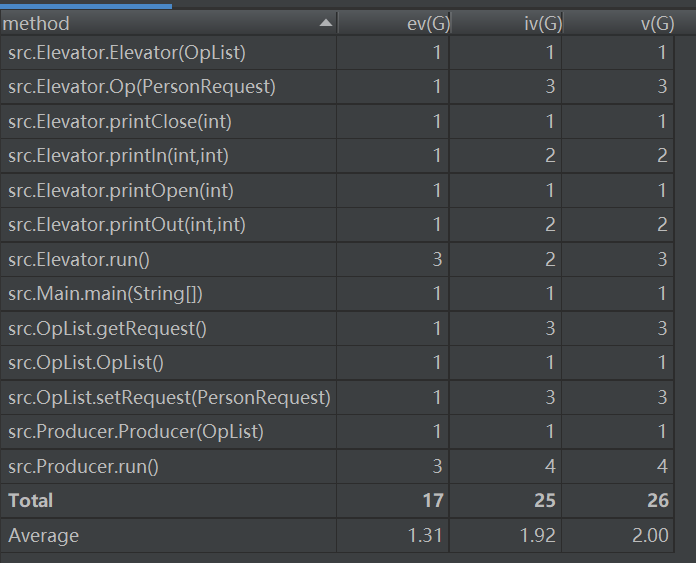
Task: Click the v(G) column header
Action: [x=619, y=23]
